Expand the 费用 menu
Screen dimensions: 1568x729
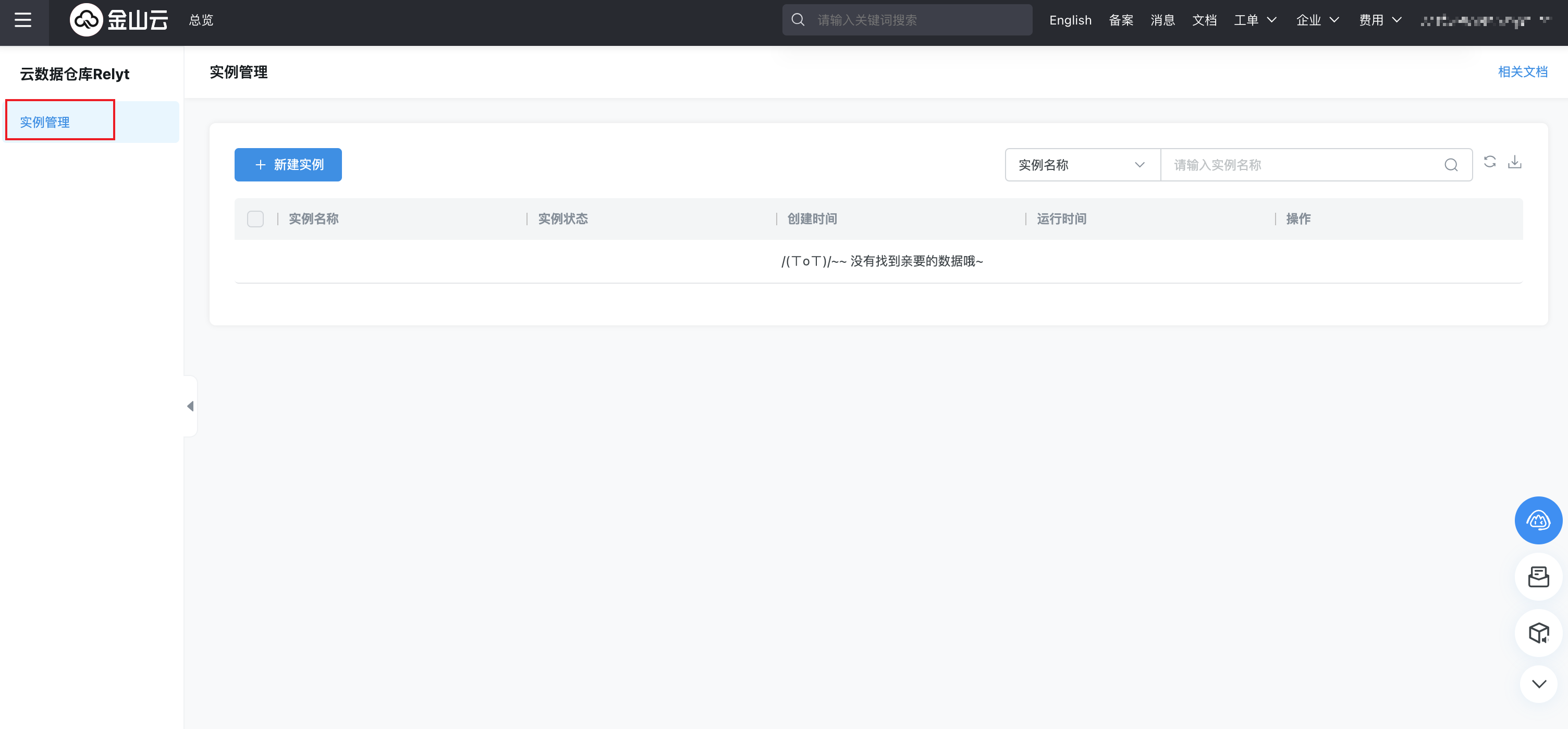tap(1380, 20)
